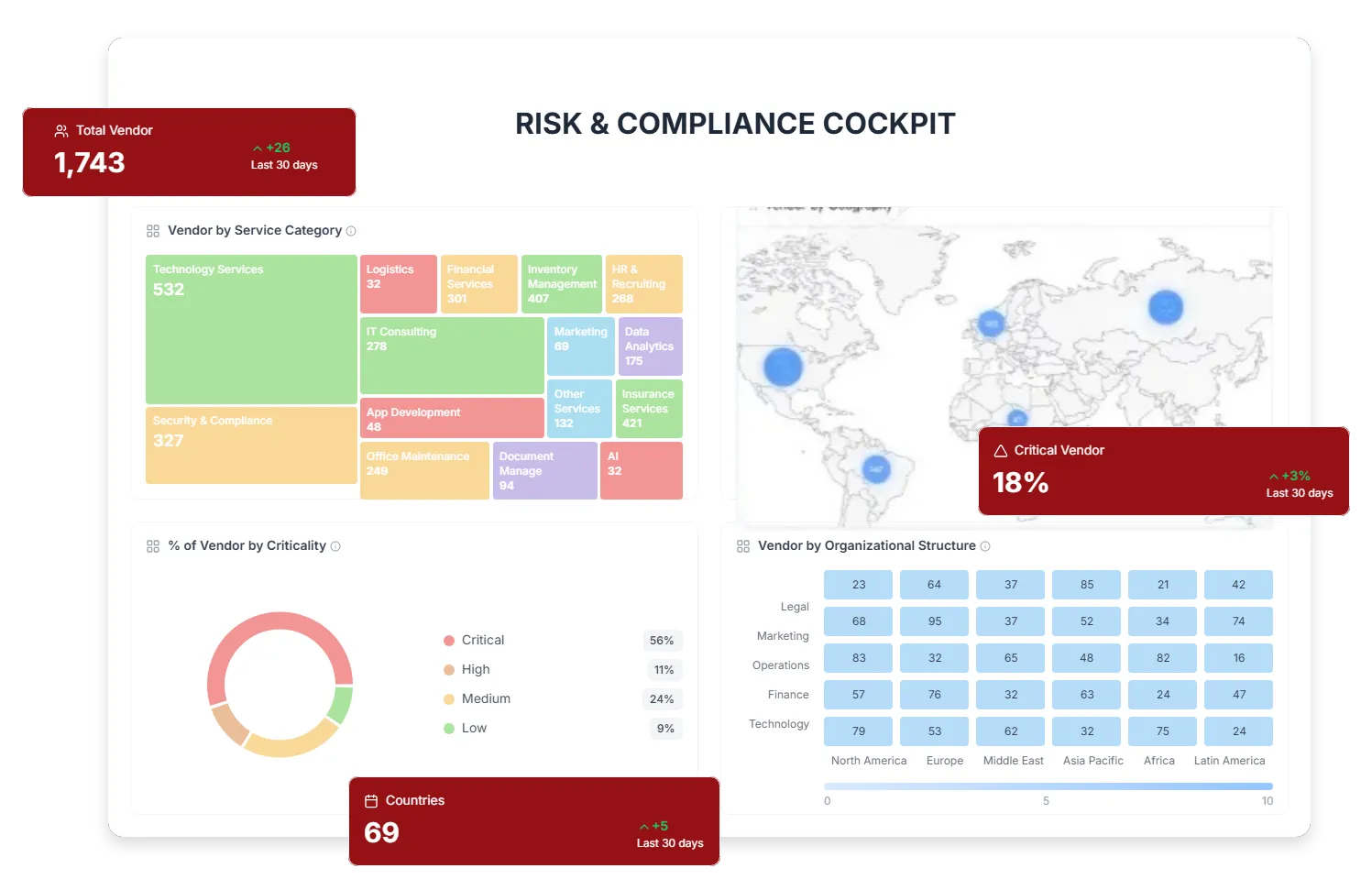Viewport: 1372px width, 890px height.
Task: Expand the +5 trend chevron on Countries
Action: (644, 825)
